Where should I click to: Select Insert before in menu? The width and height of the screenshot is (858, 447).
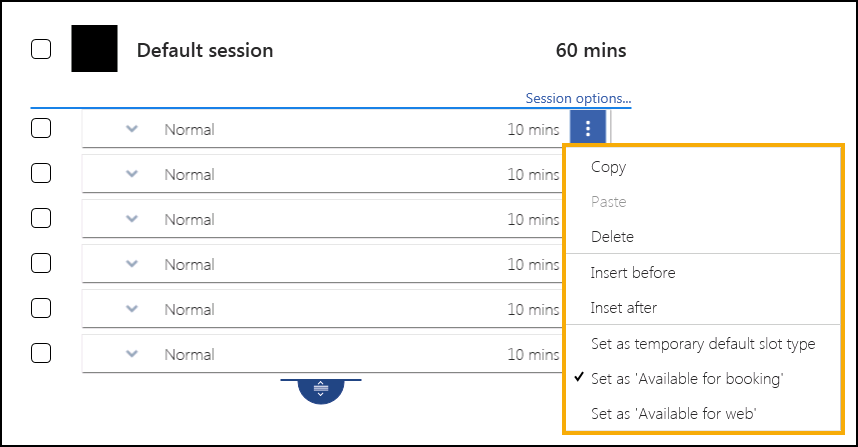632,272
